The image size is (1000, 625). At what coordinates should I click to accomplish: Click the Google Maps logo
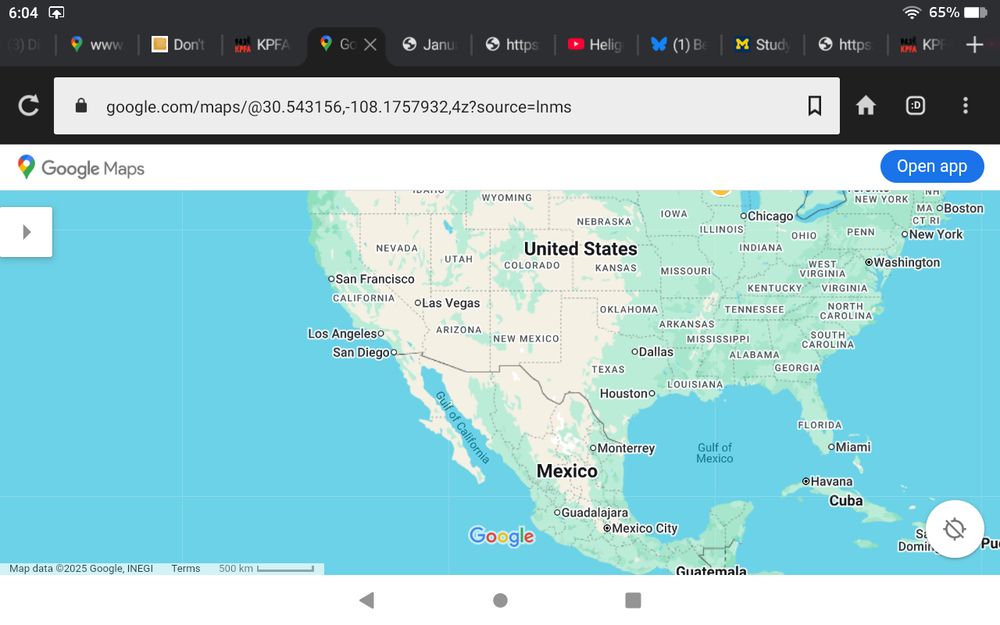81,168
